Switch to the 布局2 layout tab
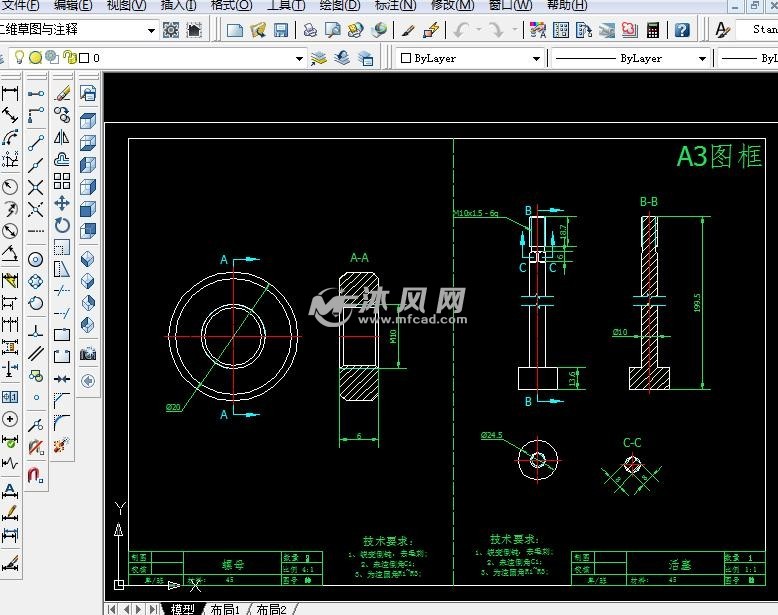This screenshot has height=615, width=778. (271, 609)
